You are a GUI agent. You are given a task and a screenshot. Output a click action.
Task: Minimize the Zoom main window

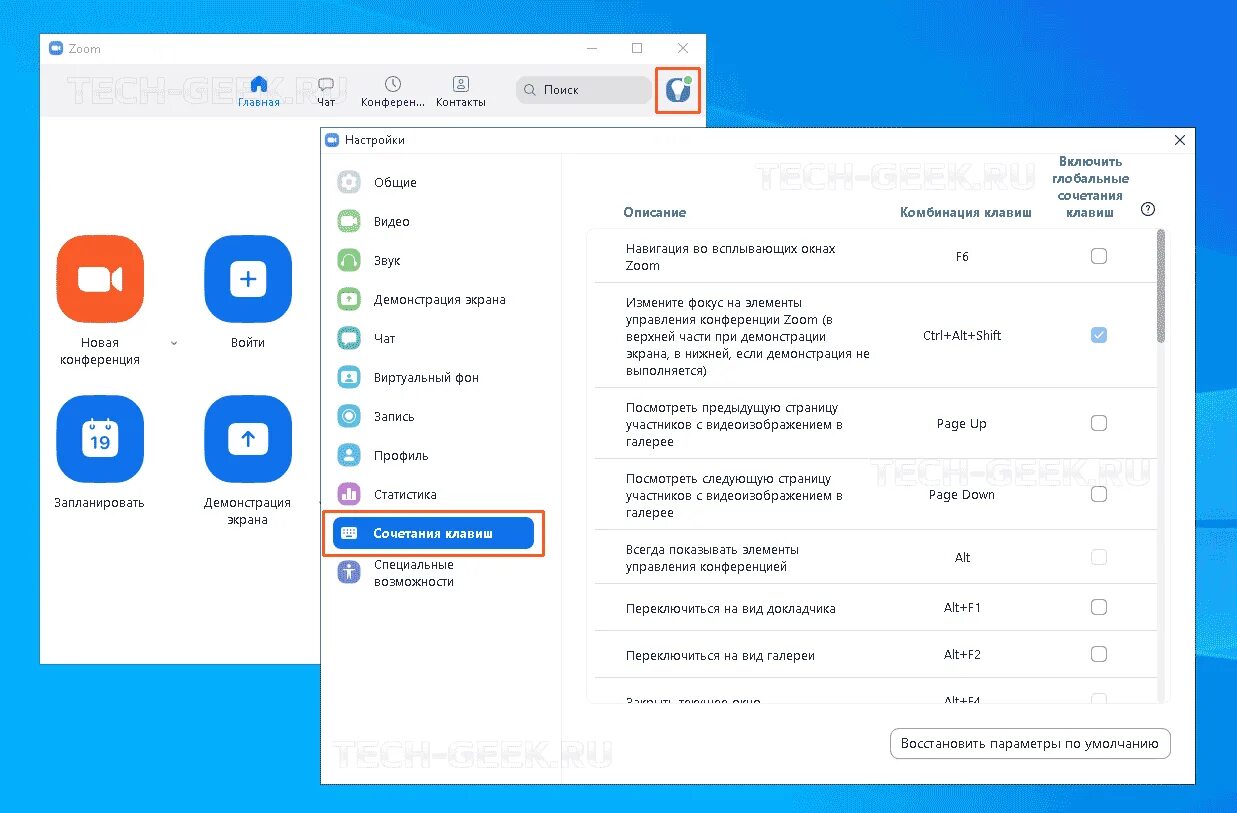coord(591,48)
